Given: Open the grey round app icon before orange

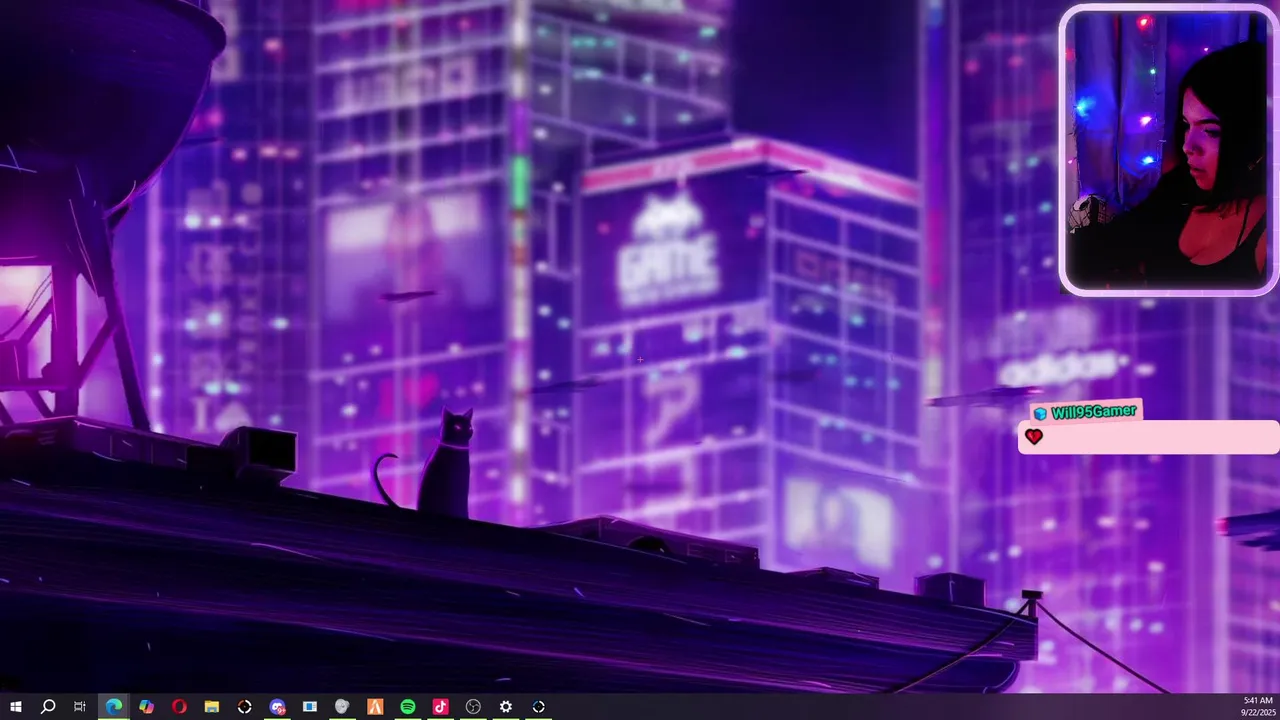Looking at the screenshot, I should [342, 707].
